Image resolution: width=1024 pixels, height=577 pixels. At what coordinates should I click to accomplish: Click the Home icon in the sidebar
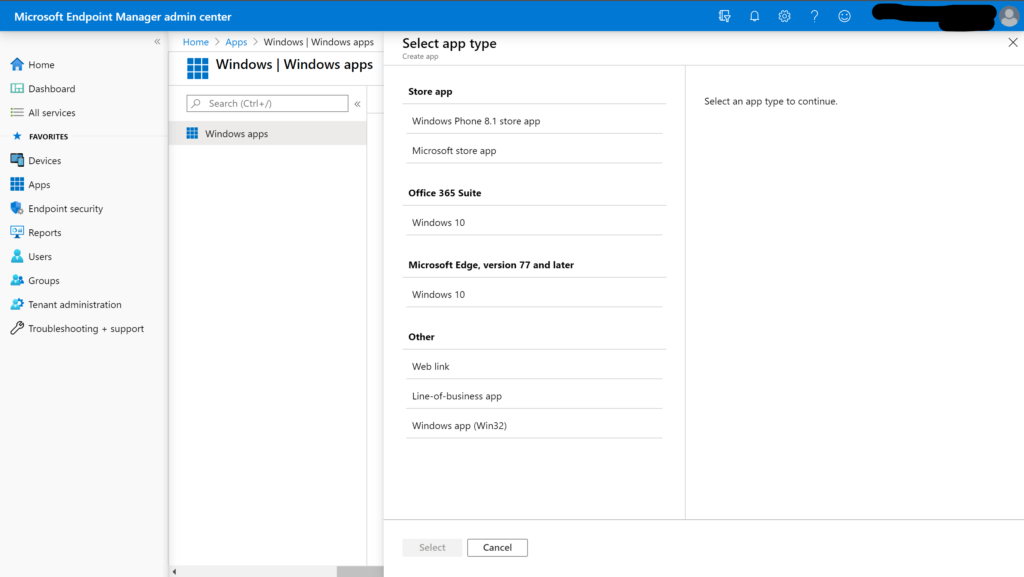tap(17, 64)
